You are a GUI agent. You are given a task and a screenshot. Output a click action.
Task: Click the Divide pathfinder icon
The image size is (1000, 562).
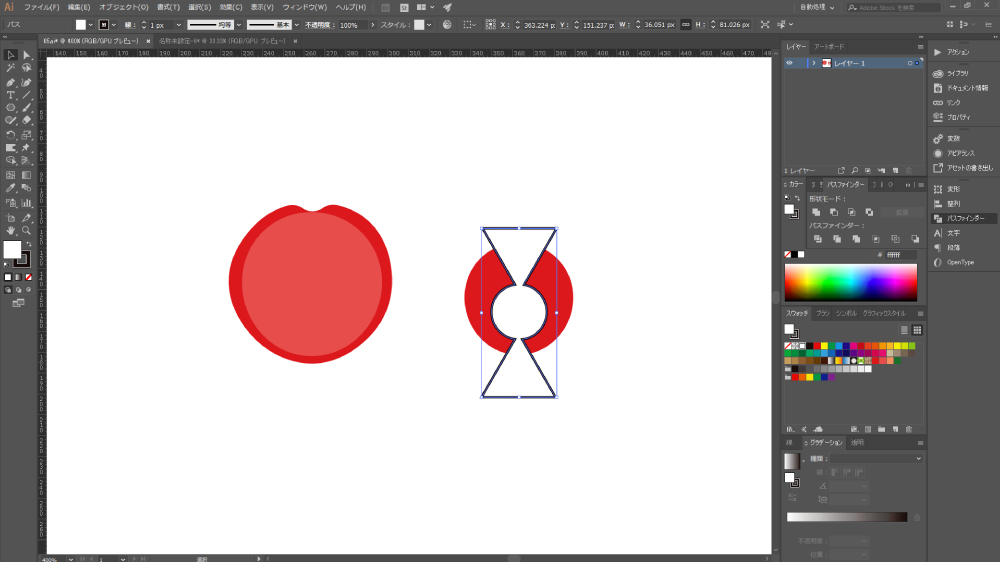click(x=818, y=239)
